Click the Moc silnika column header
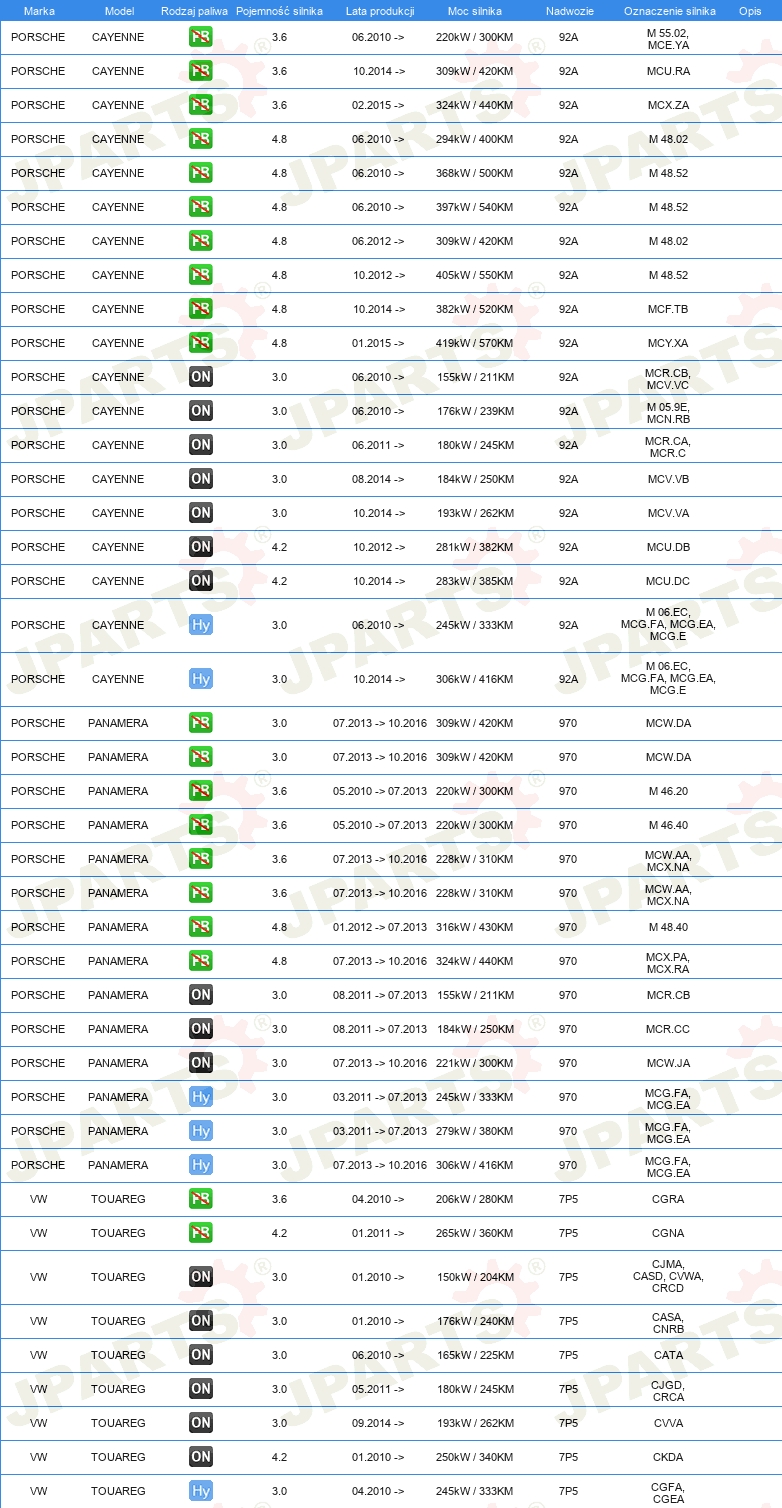 475,11
